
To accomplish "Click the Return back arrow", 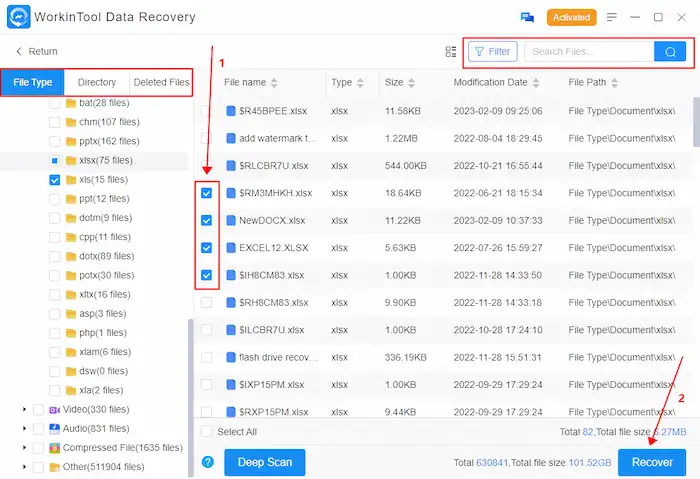I will pyautogui.click(x=19, y=51).
